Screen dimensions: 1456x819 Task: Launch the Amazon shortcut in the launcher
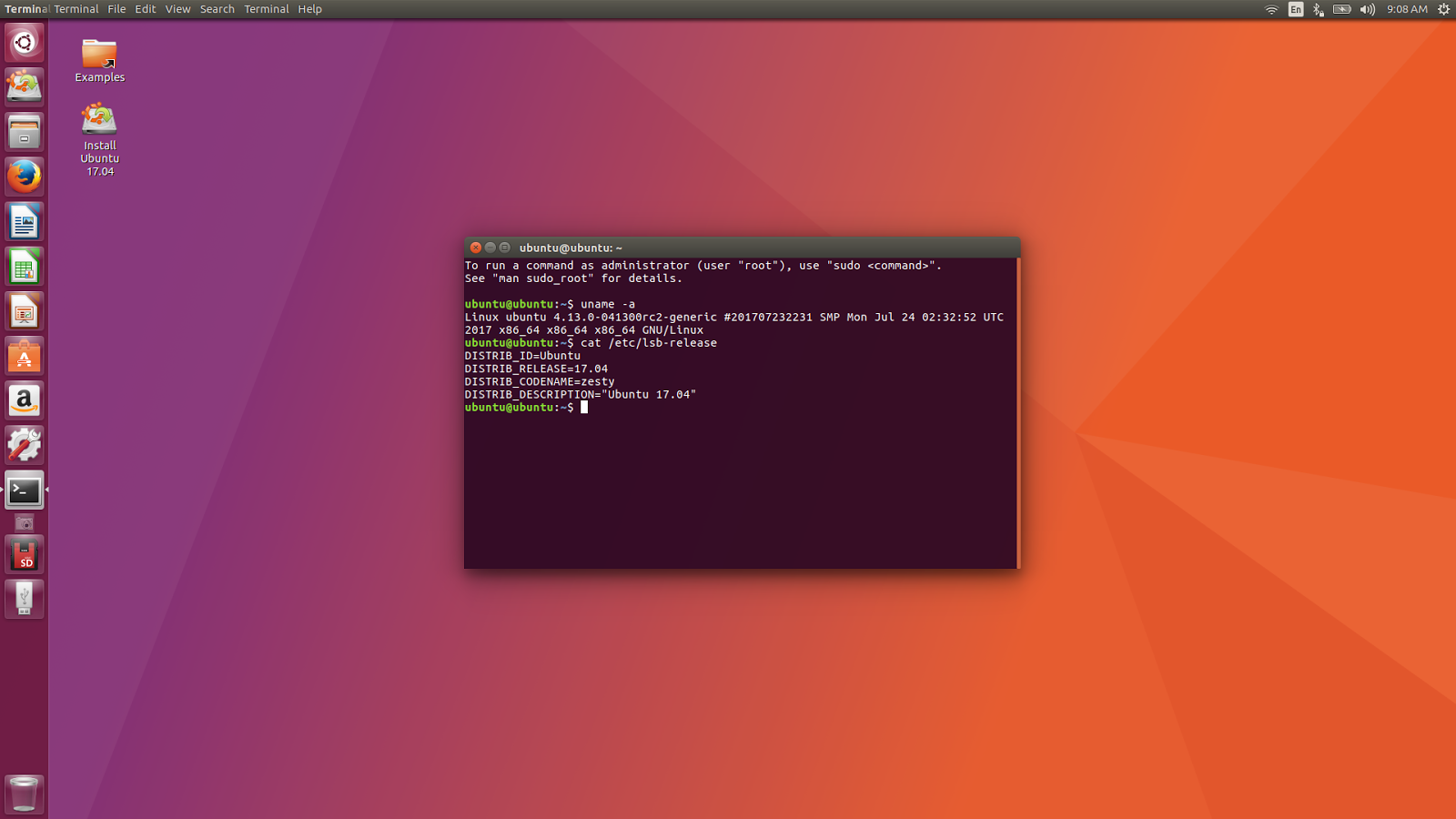(x=24, y=400)
